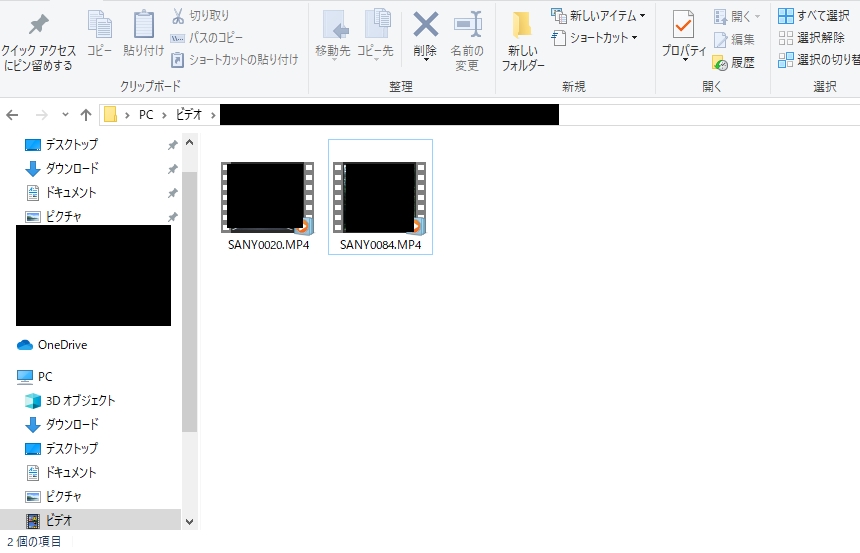Expand chevron after PC in address bar

point(164,115)
